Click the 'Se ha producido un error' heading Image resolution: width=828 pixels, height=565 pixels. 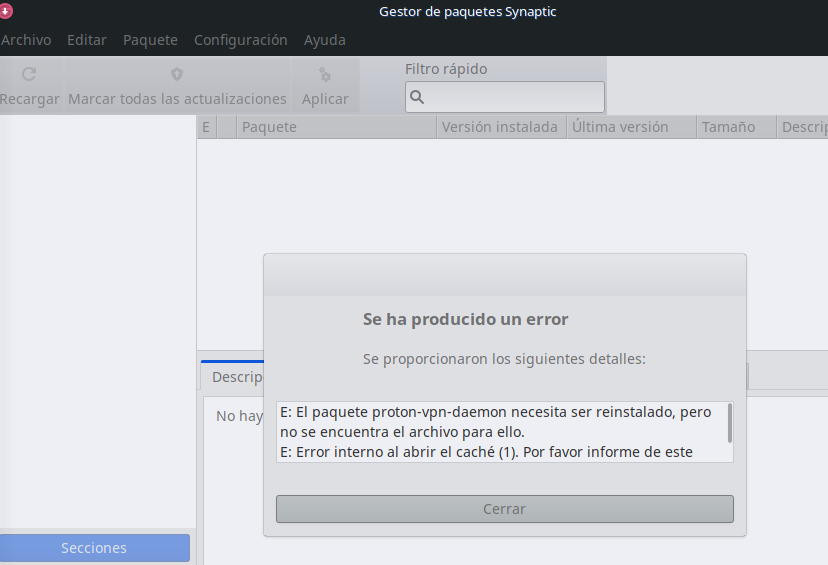point(465,319)
